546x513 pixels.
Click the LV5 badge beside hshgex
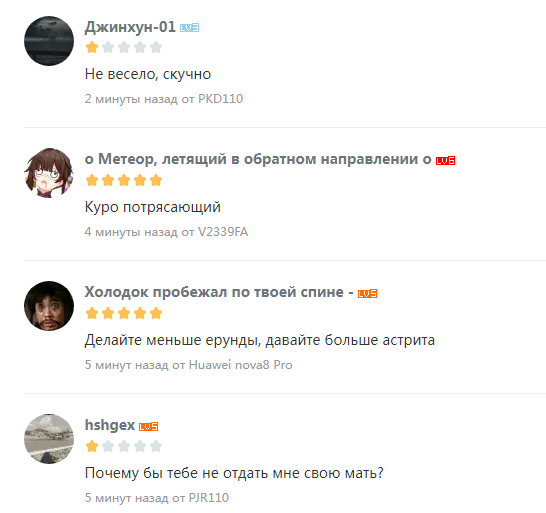pos(148,426)
